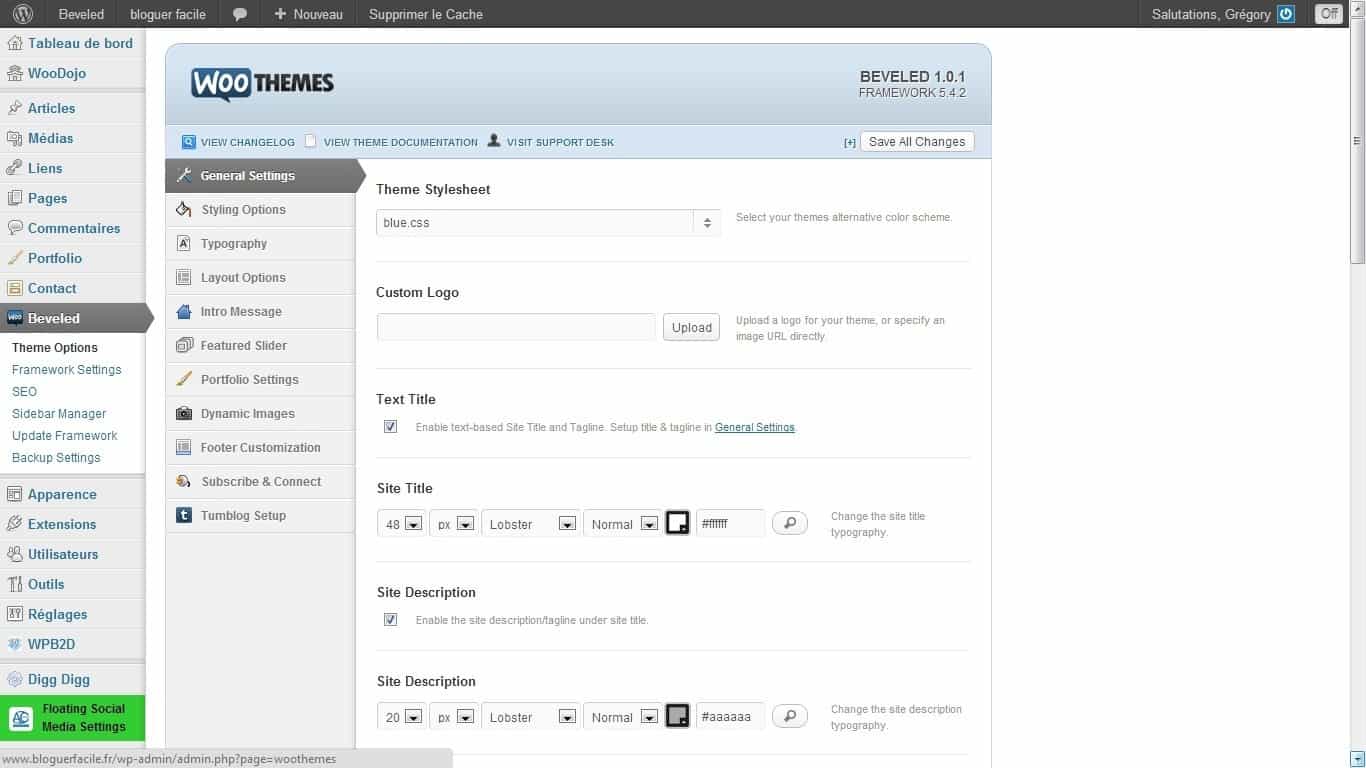Click the Réglages settings icon

(15, 614)
